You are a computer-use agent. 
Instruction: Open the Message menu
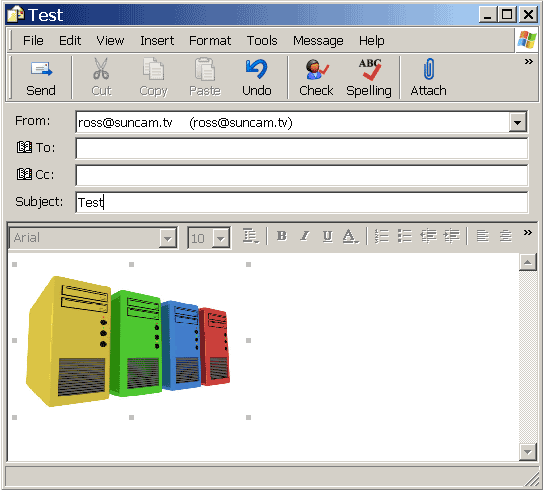coord(318,41)
